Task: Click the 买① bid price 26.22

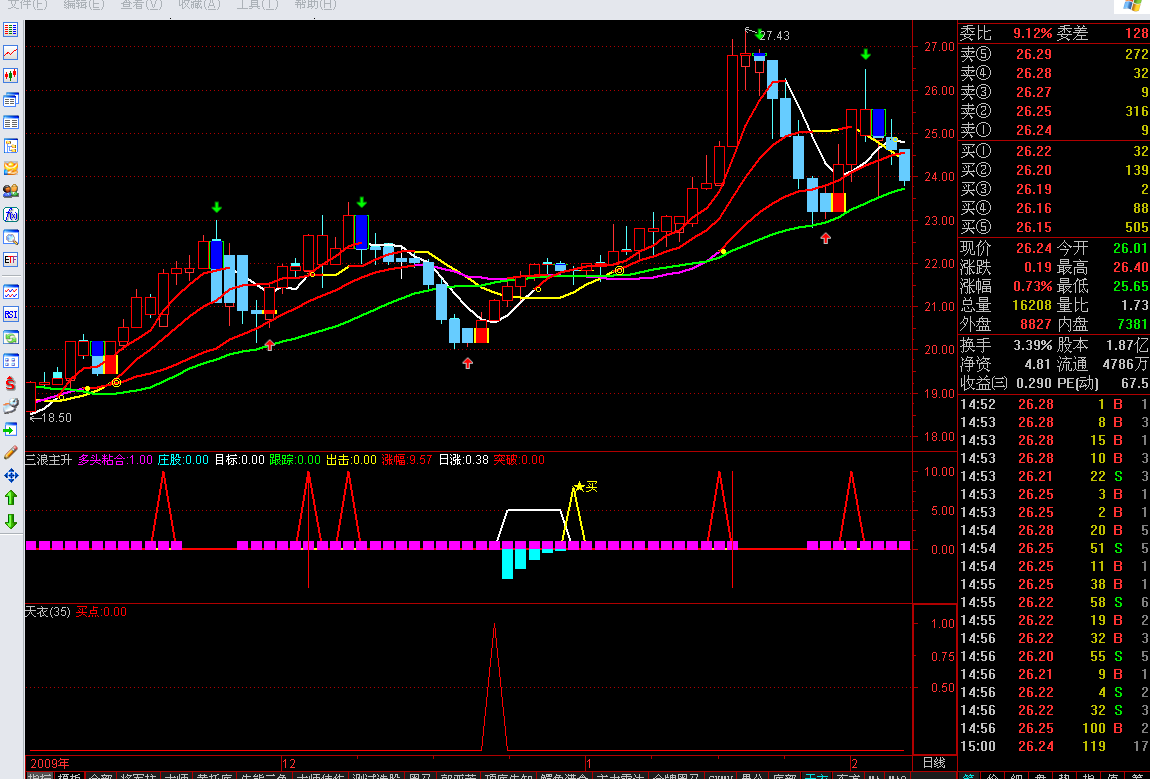Action: coord(1033,151)
